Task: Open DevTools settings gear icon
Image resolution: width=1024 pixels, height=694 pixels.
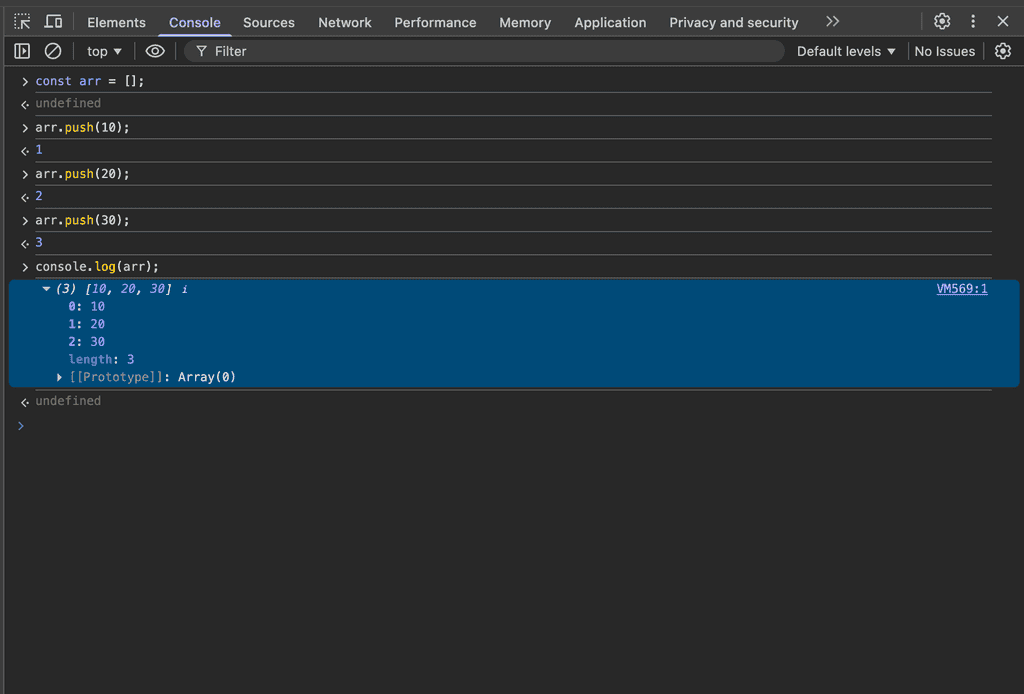Action: coord(942,22)
